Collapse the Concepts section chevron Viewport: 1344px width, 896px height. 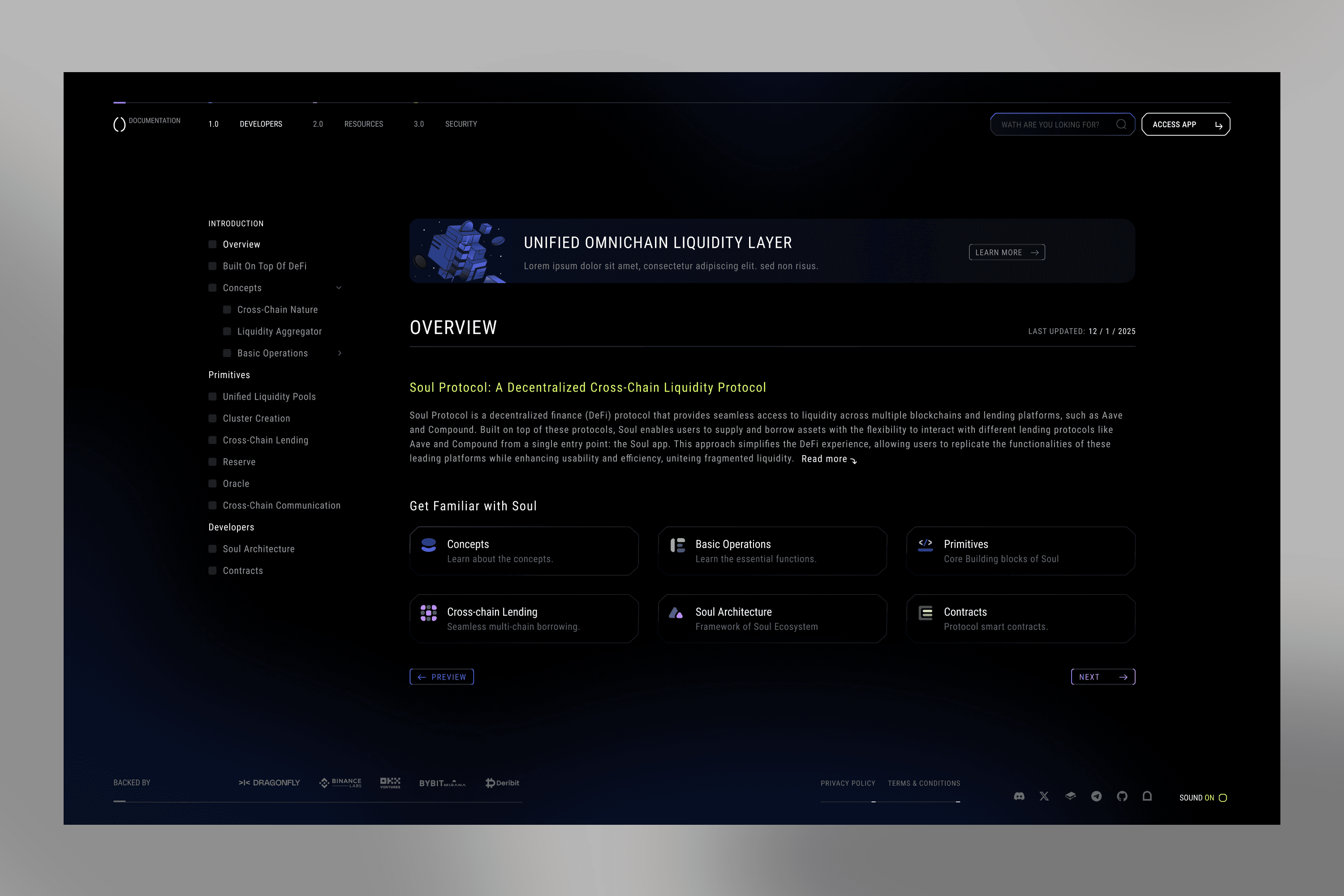tap(339, 288)
